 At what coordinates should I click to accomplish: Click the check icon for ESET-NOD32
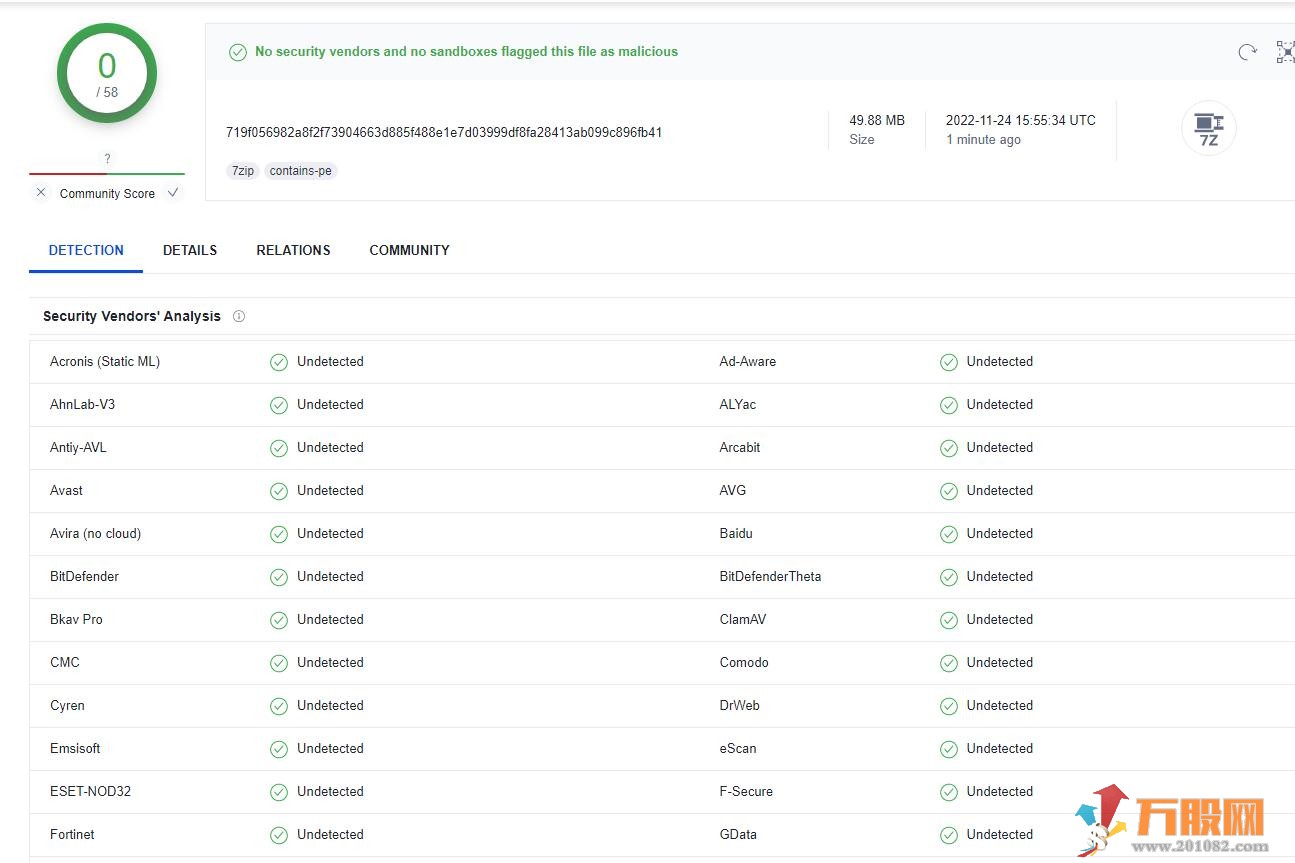point(279,792)
